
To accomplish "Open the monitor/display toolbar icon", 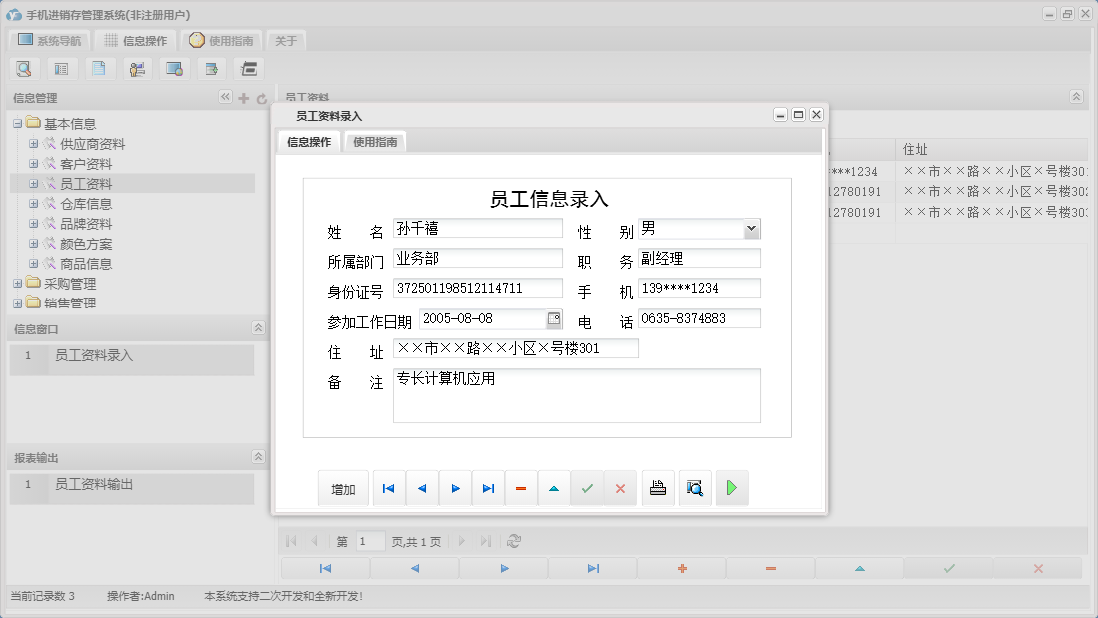I will (174, 69).
